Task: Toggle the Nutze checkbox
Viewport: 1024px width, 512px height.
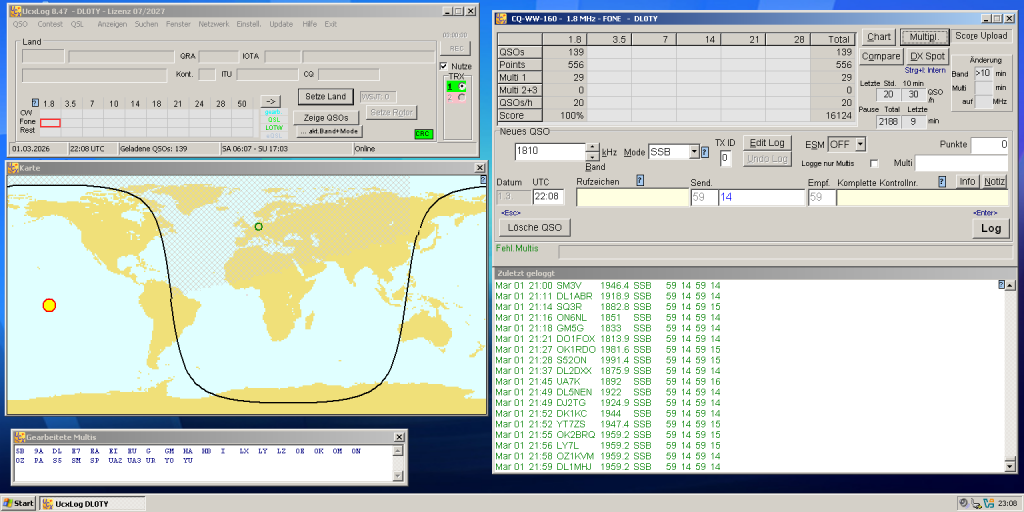Action: pyautogui.click(x=445, y=66)
